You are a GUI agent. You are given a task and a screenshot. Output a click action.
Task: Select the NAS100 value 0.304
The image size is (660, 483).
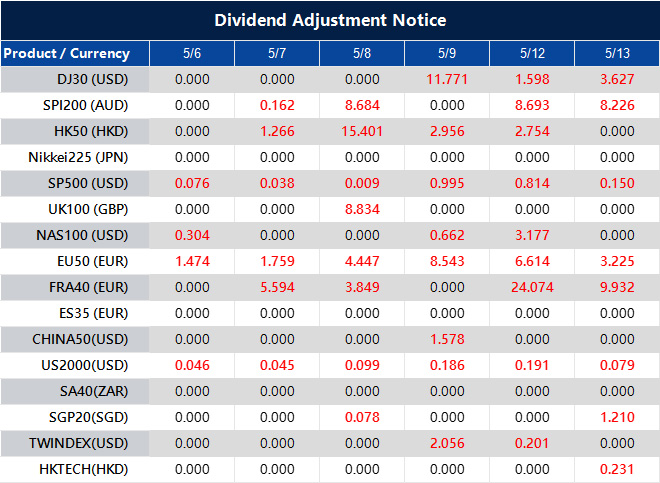click(192, 235)
